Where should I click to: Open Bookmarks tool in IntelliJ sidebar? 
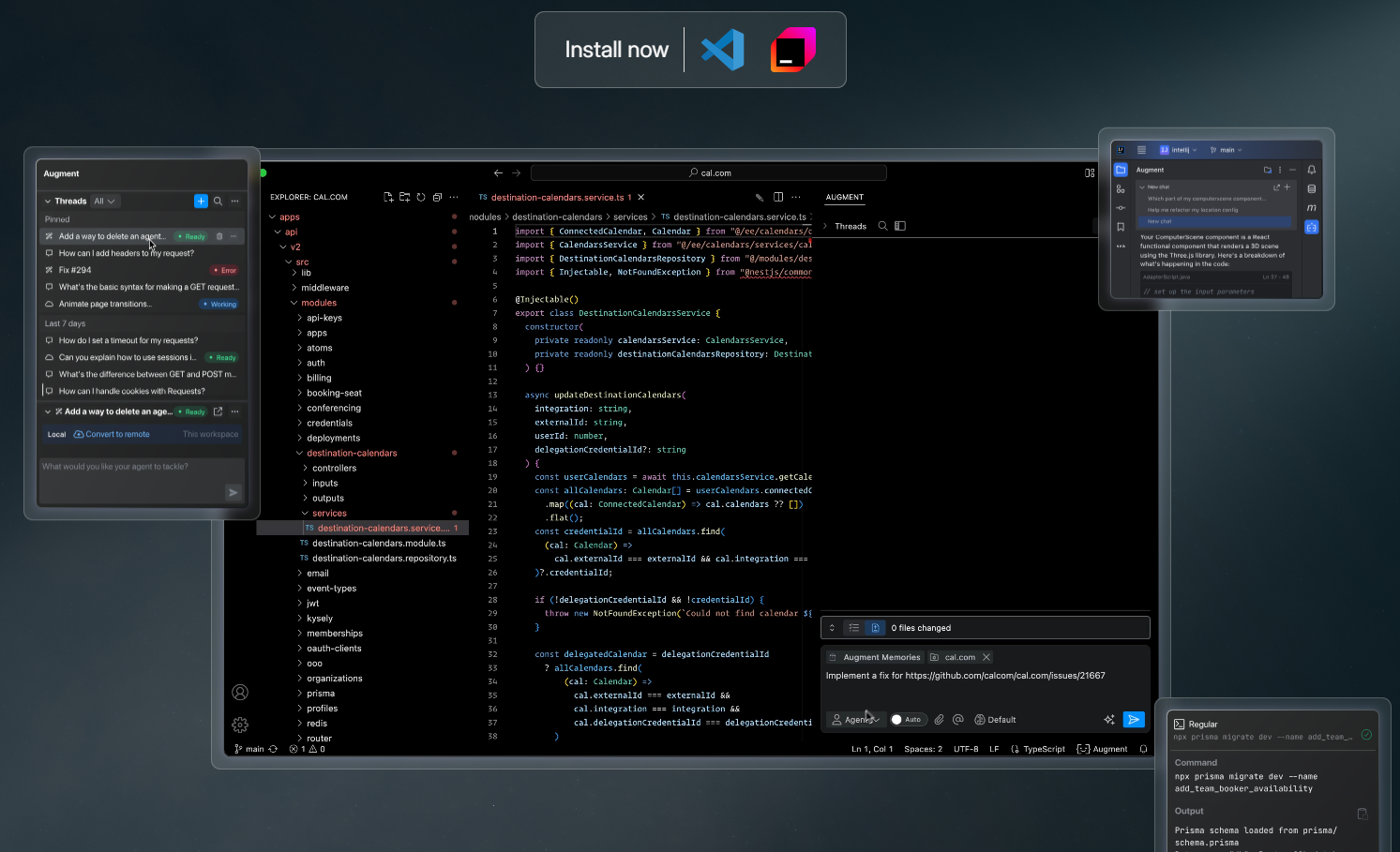click(x=1120, y=227)
